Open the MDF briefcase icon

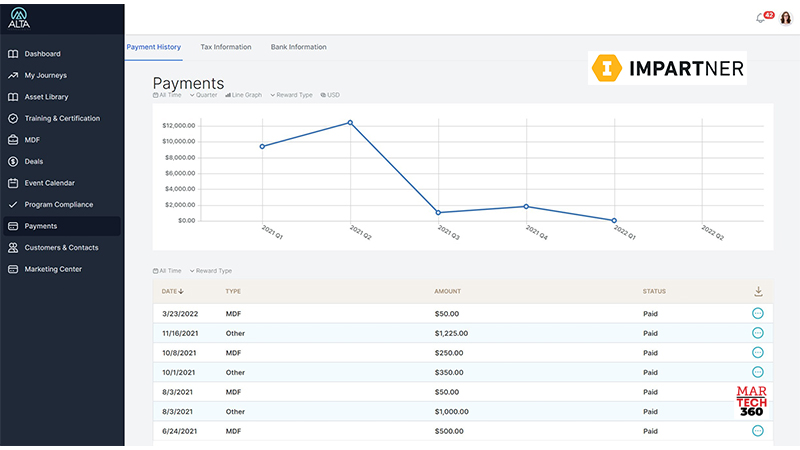click(13, 140)
